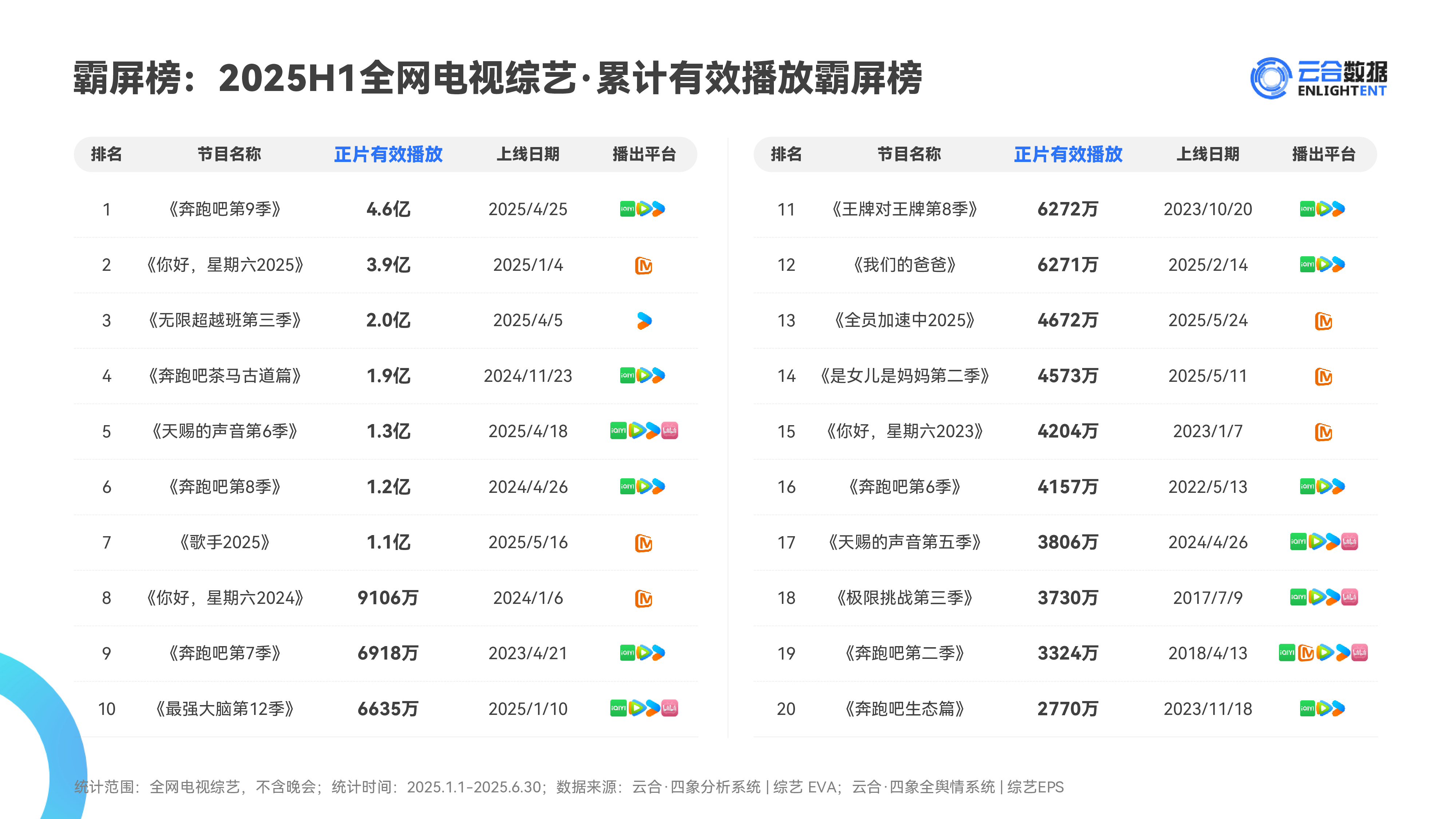Click the right table 排名 header
Screen dimensions: 1456x819
tap(786, 154)
